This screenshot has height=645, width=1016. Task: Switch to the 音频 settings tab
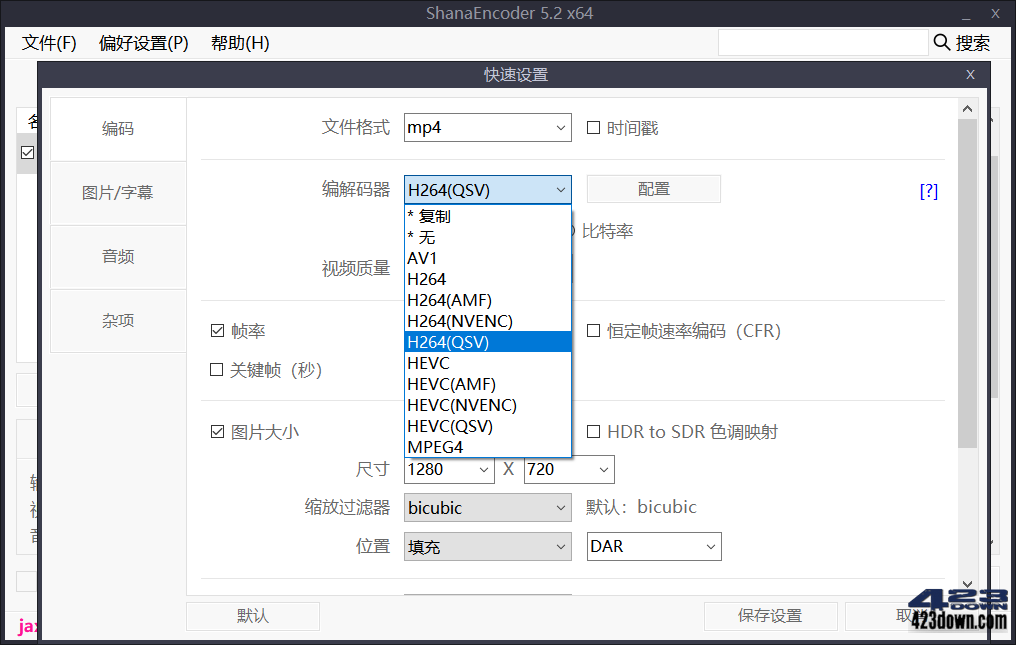[x=117, y=256]
